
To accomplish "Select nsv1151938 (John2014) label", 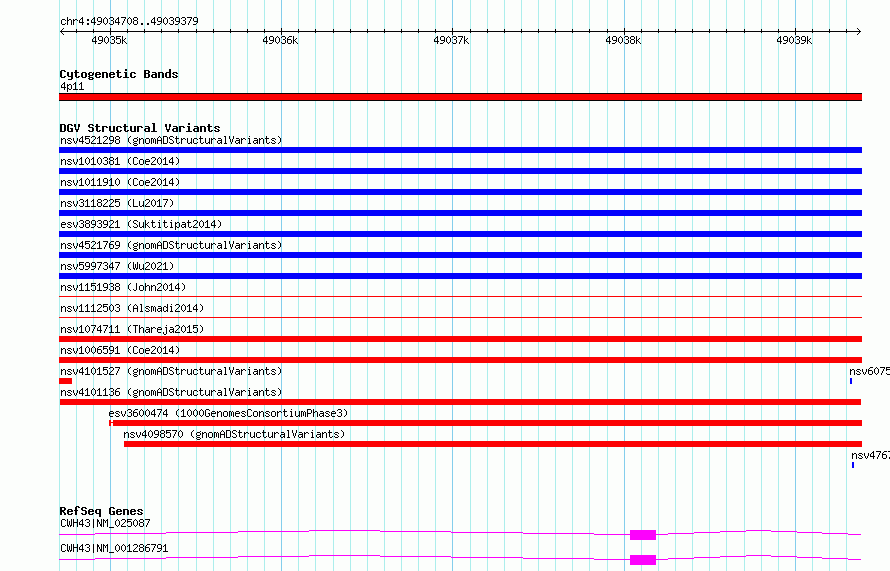I will coord(123,287).
